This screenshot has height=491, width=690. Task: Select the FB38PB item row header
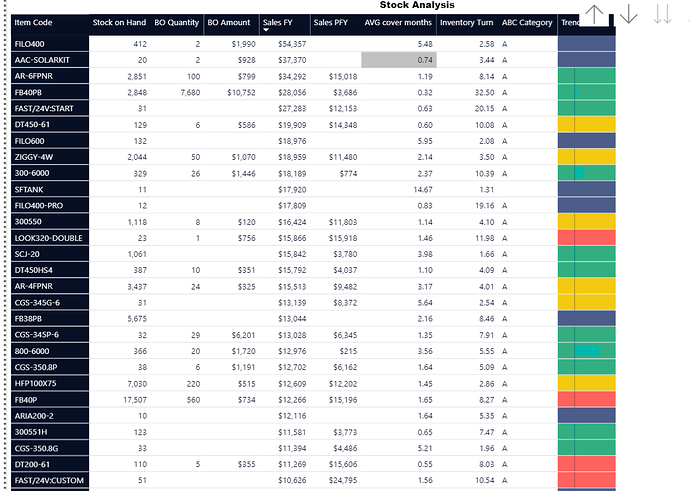click(50, 319)
